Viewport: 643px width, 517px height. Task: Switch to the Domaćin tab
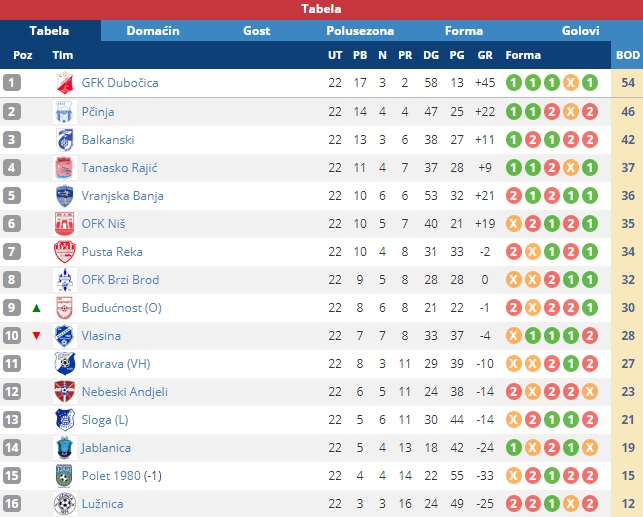[x=153, y=31]
